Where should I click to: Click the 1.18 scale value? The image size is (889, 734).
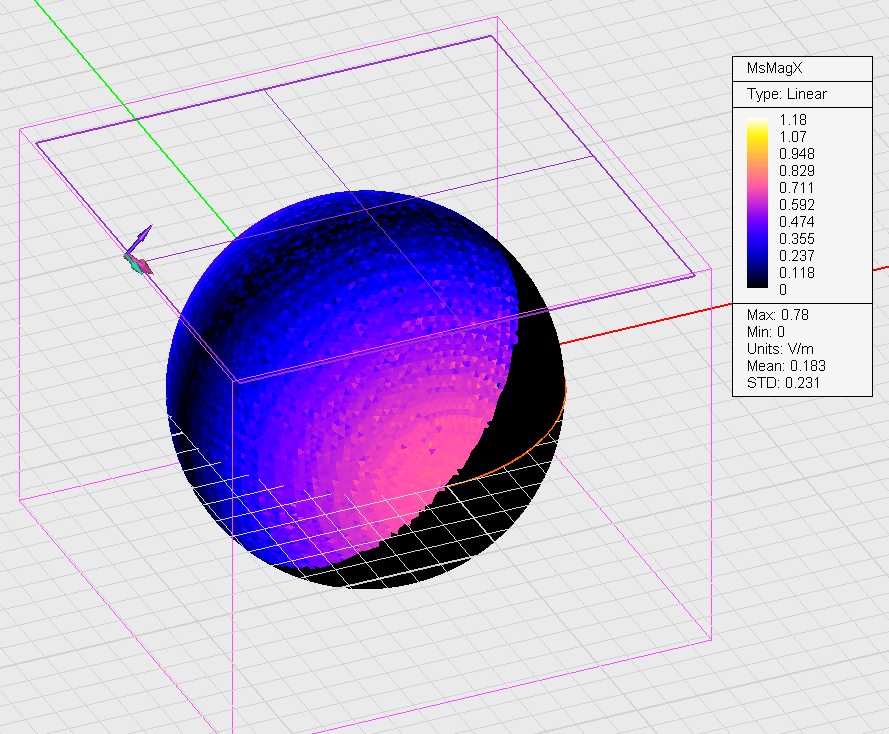[792, 120]
